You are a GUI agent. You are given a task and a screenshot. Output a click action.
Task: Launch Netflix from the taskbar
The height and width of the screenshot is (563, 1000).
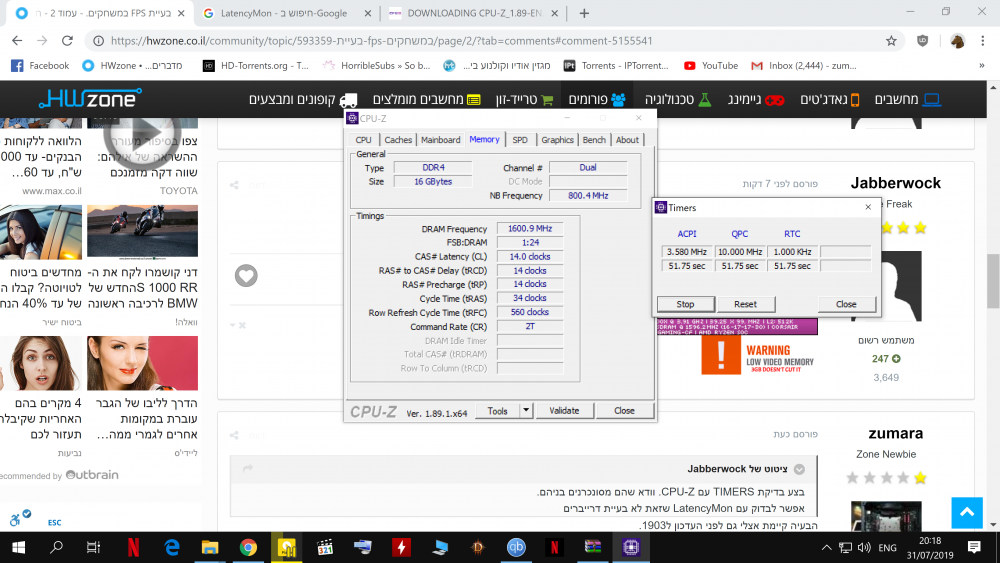point(133,547)
